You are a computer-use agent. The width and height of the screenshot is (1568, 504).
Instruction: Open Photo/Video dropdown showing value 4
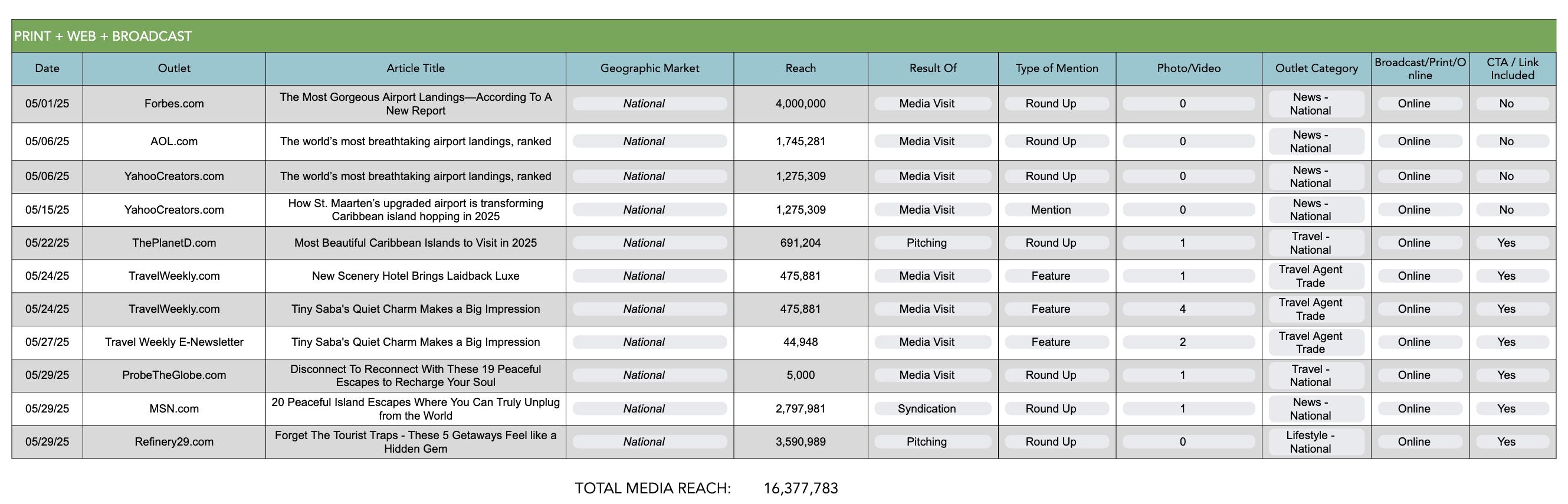tap(1188, 309)
